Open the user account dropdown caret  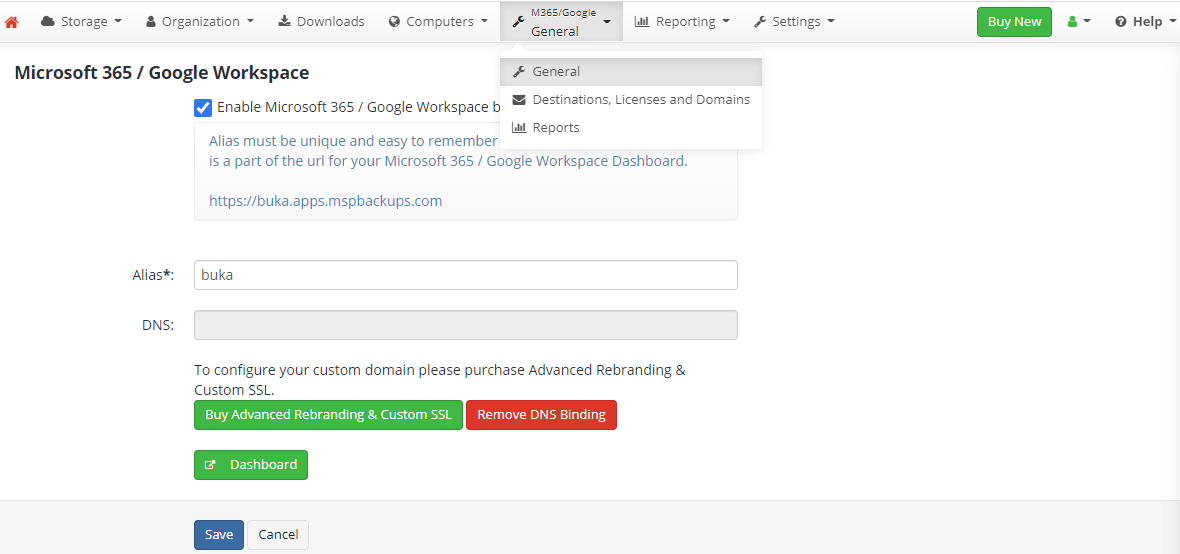(x=1087, y=22)
